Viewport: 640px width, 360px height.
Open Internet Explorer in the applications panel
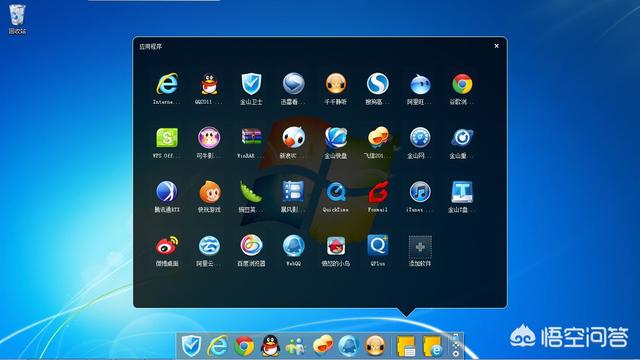(167, 84)
